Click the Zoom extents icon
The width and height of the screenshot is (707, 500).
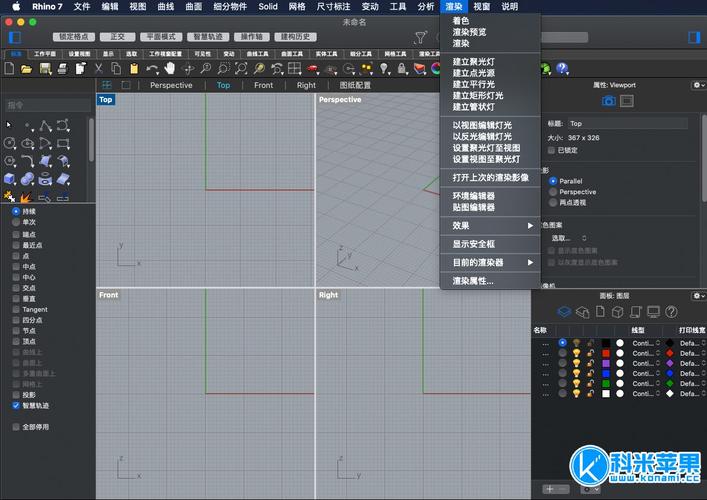tap(241, 69)
